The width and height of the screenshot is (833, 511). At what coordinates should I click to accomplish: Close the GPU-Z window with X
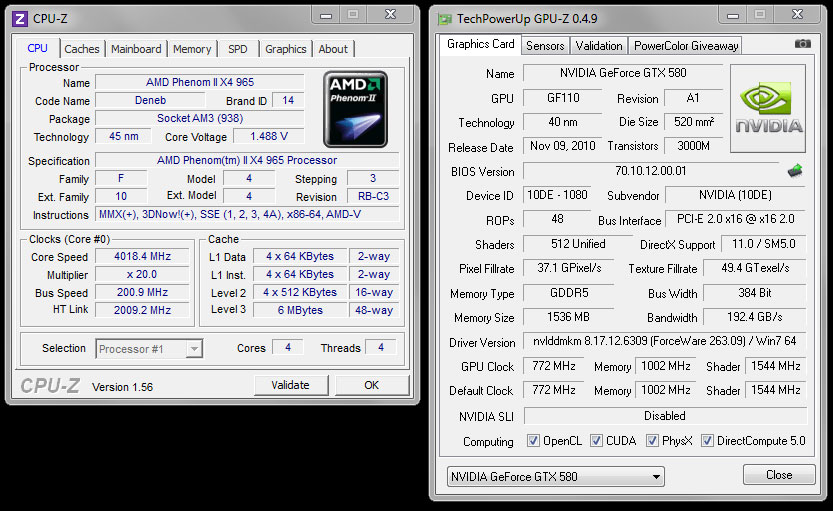[x=797, y=15]
